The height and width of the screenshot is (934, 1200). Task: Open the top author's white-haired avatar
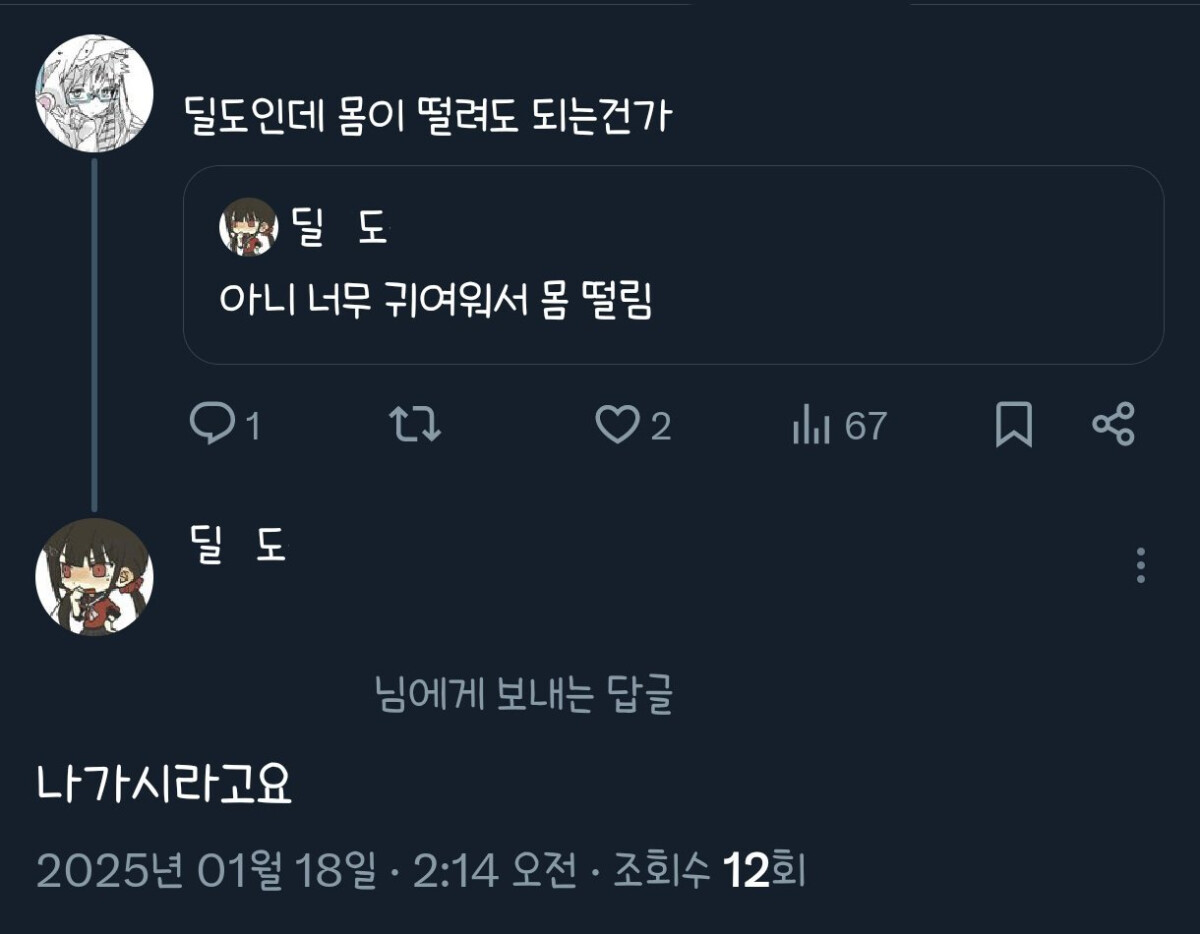(94, 94)
